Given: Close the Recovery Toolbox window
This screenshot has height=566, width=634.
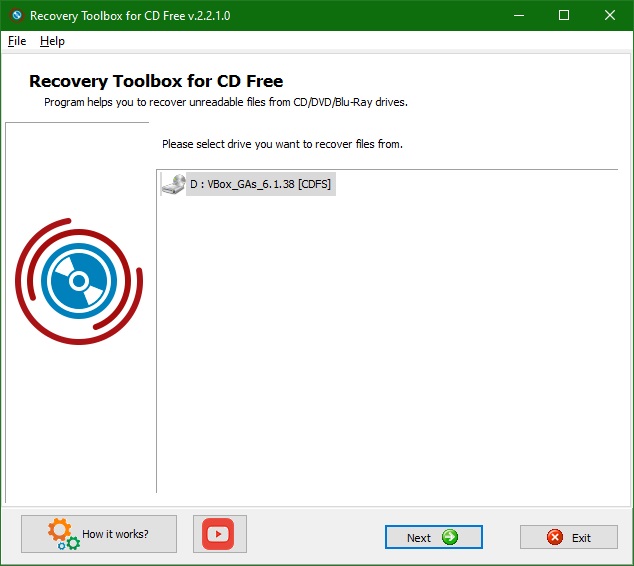Looking at the screenshot, I should tap(610, 16).
